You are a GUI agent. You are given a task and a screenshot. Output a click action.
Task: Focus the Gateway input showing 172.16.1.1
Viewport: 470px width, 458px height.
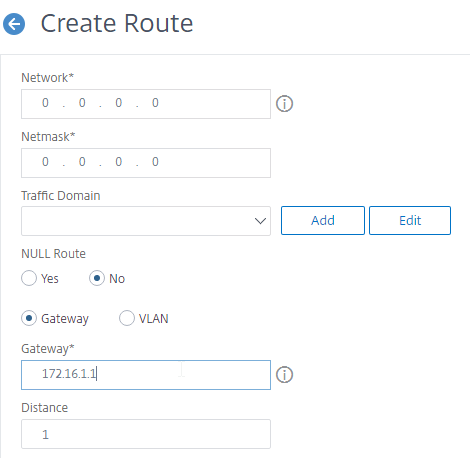point(146,375)
